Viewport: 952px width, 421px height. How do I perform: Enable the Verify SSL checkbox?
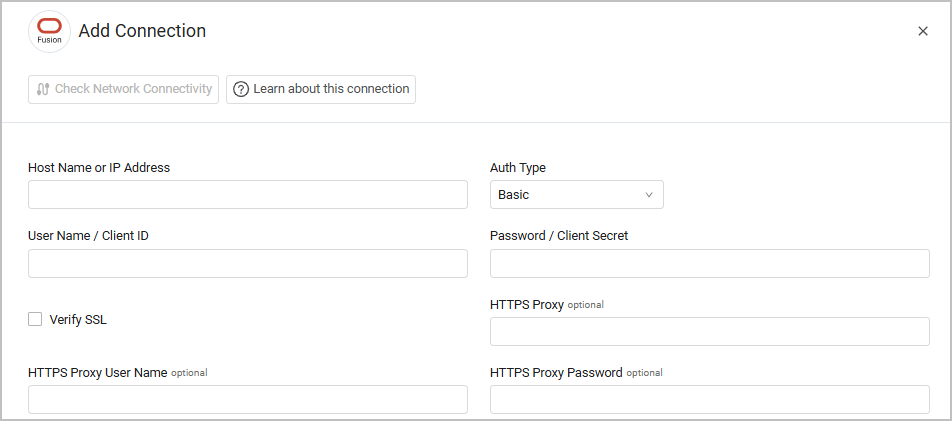pyautogui.click(x=35, y=320)
